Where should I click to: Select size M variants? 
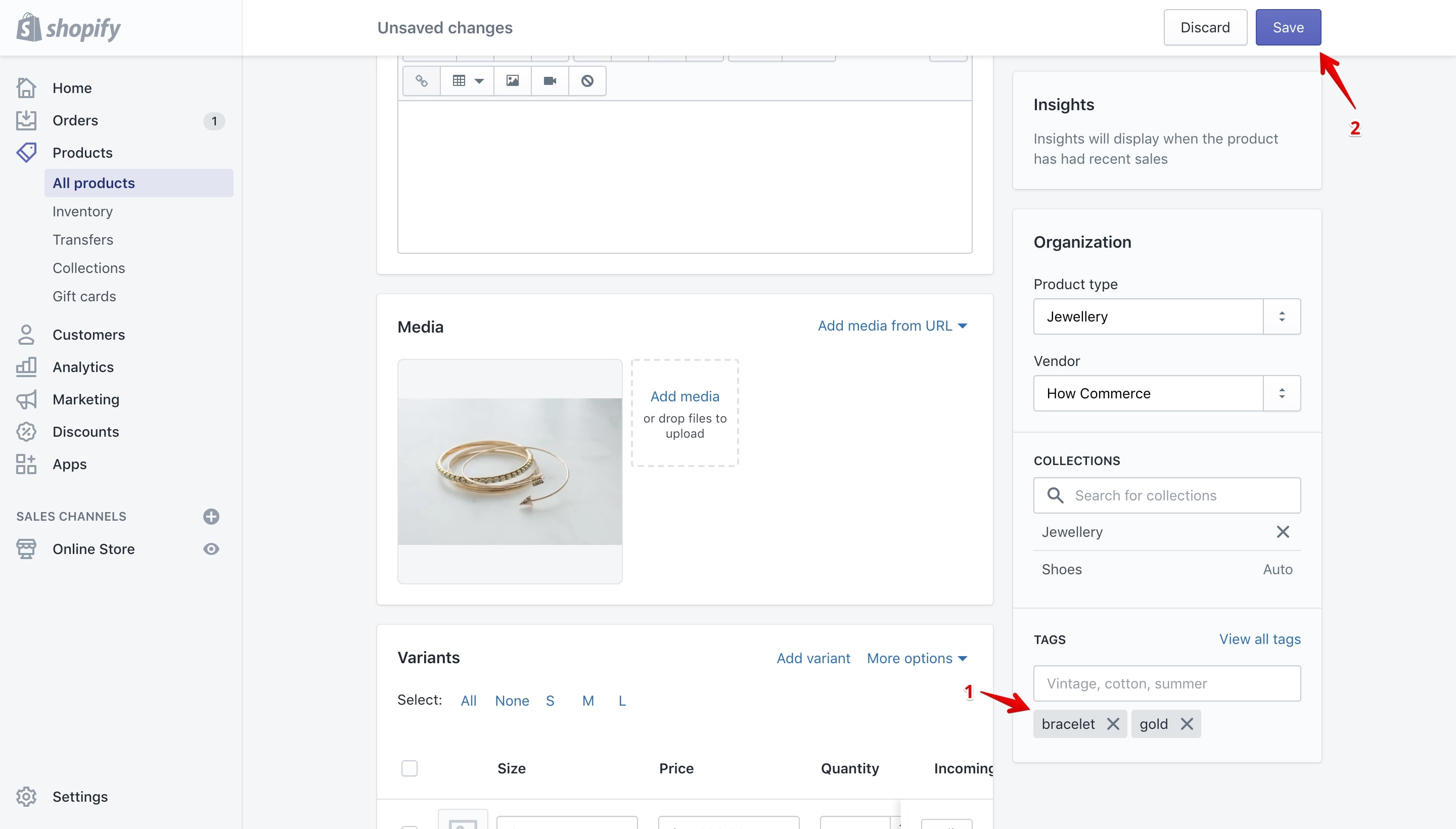pyautogui.click(x=588, y=700)
